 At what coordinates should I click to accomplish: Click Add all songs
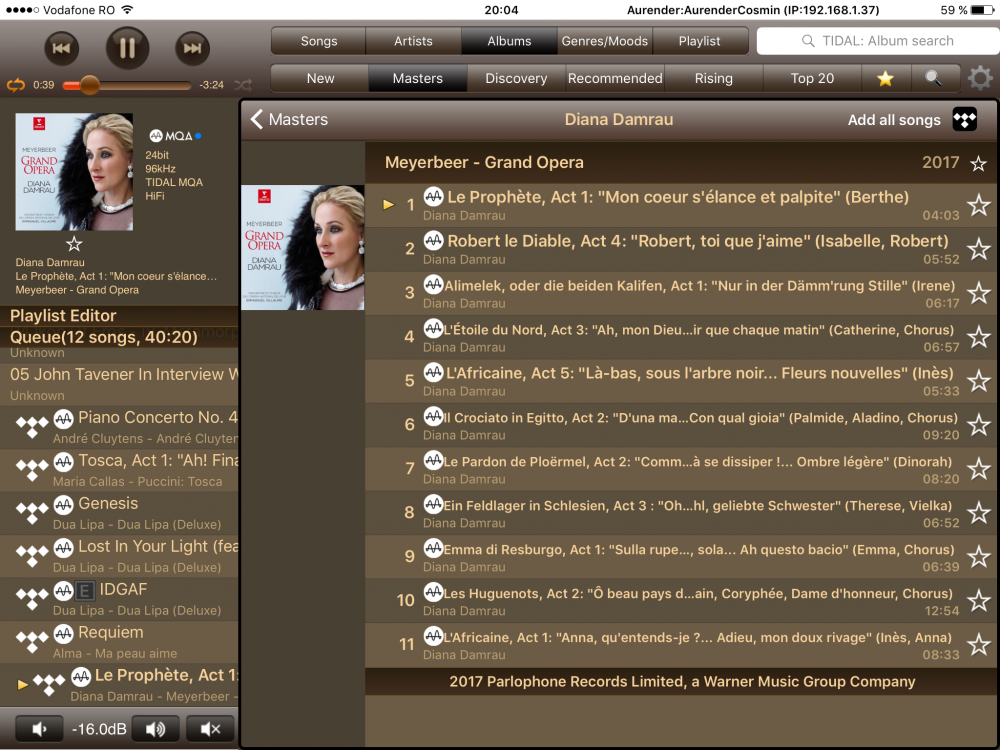pos(893,120)
